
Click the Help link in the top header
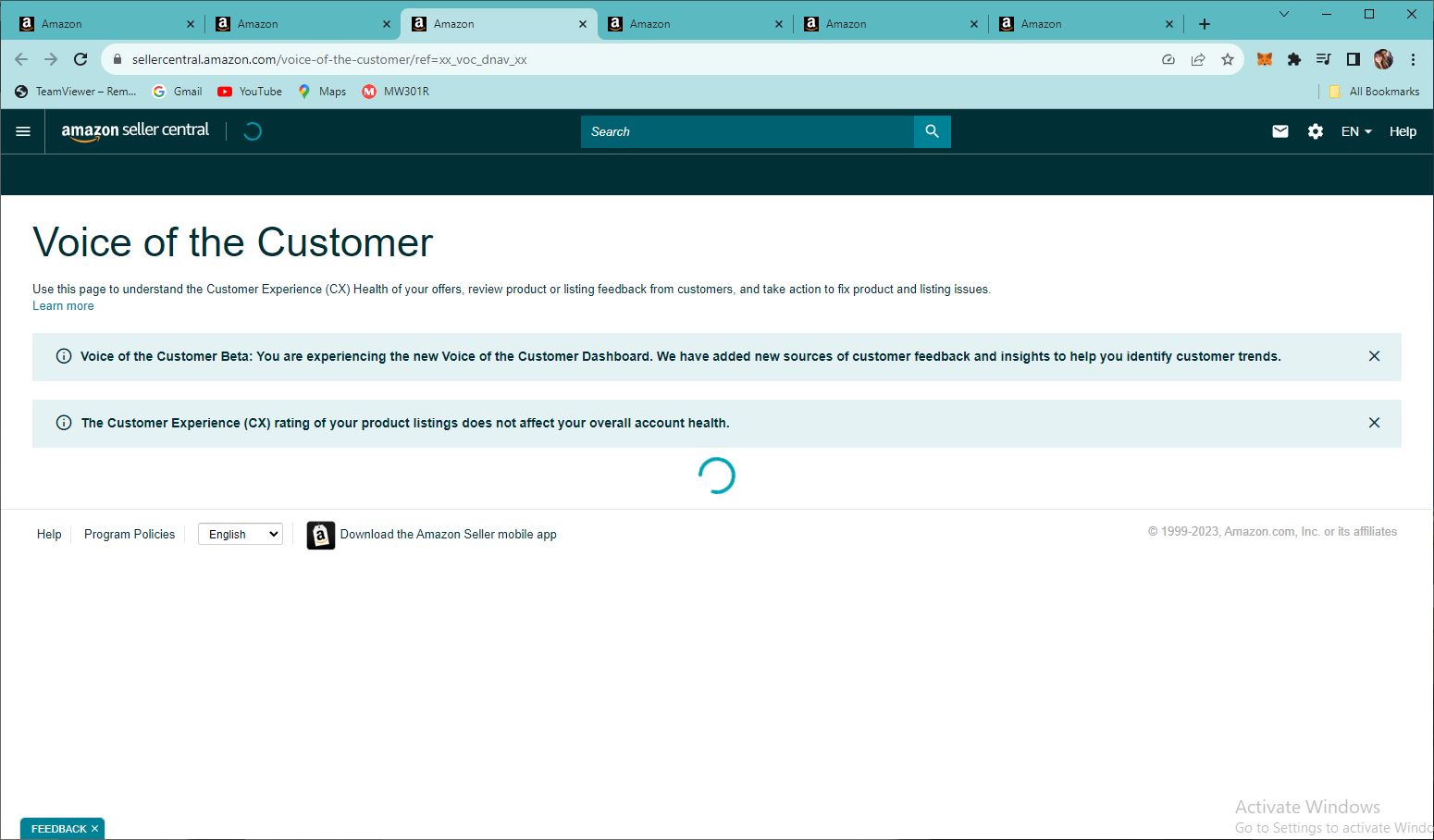coord(1403,131)
